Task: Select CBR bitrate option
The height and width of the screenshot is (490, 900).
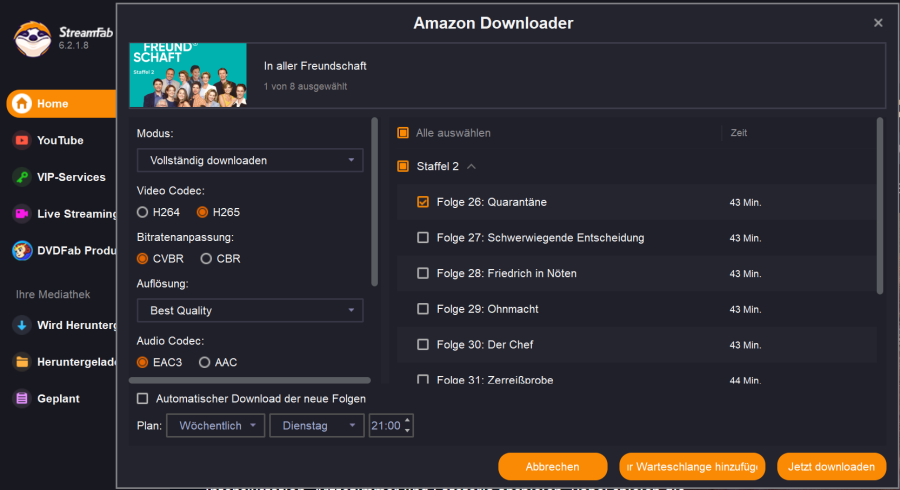Action: coord(206,259)
